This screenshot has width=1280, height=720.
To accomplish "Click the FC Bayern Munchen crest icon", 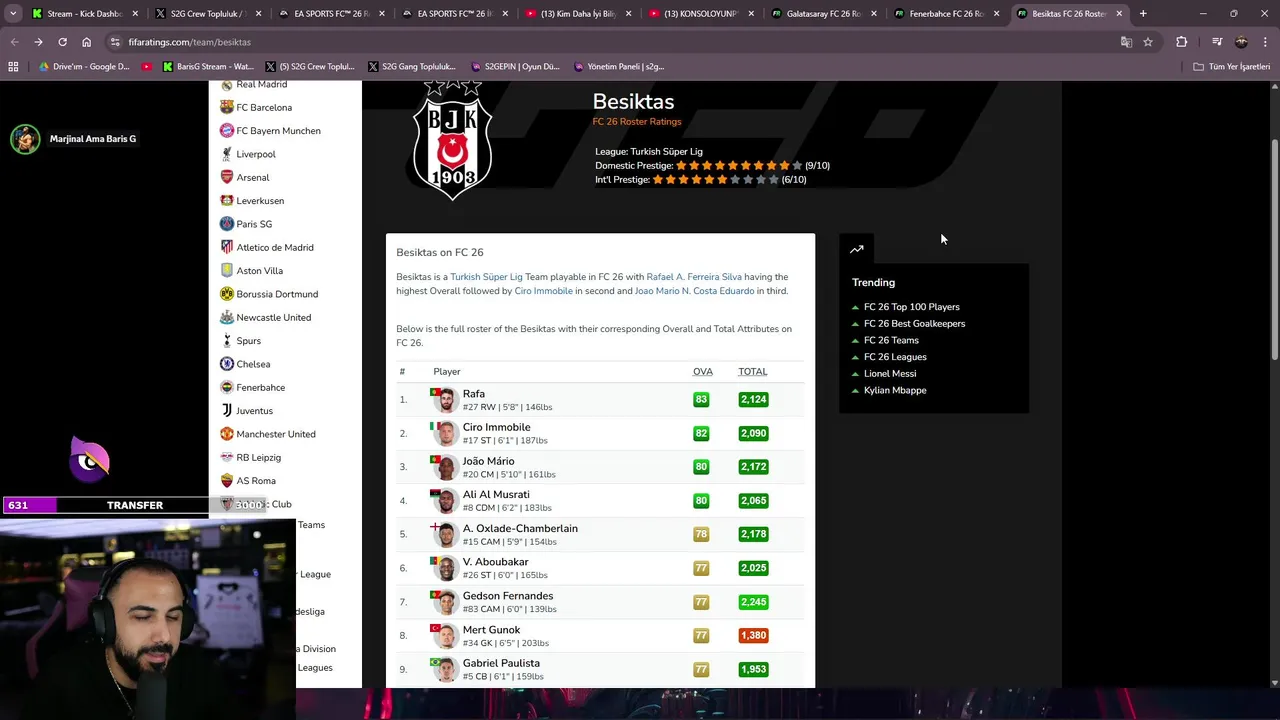I will tap(227, 131).
